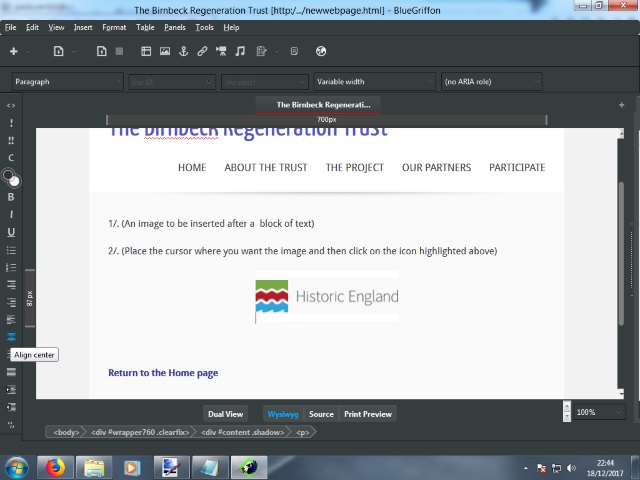Screen dimensions: 640x480
Task: Open the Format menu
Action: (114, 27)
